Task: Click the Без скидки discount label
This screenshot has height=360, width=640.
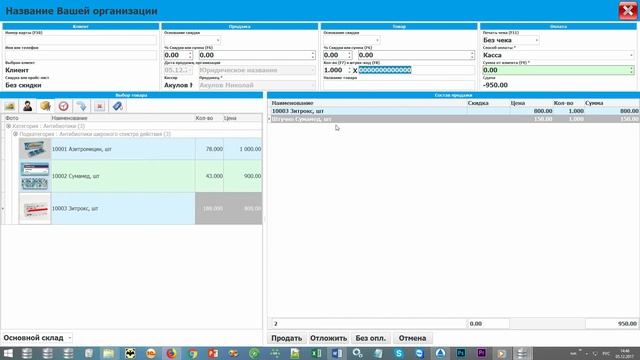Action: pos(23,85)
